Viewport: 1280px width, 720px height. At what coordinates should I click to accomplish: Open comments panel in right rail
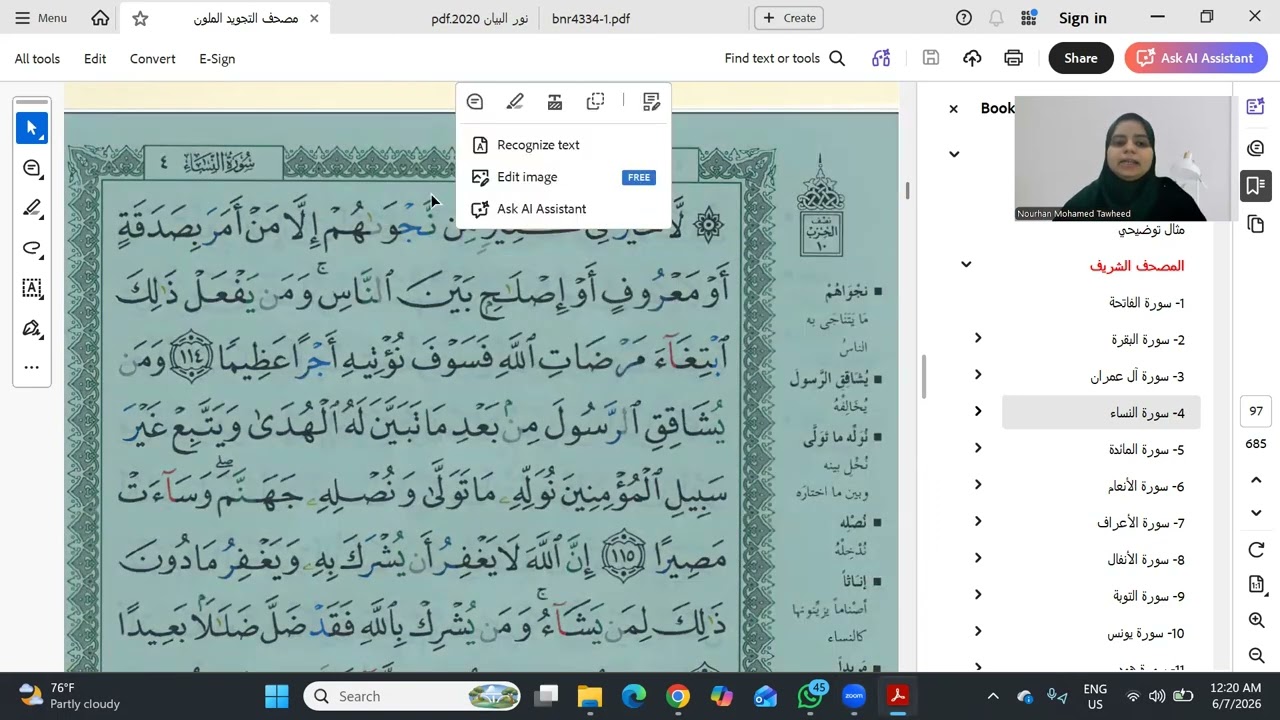tap(1256, 148)
